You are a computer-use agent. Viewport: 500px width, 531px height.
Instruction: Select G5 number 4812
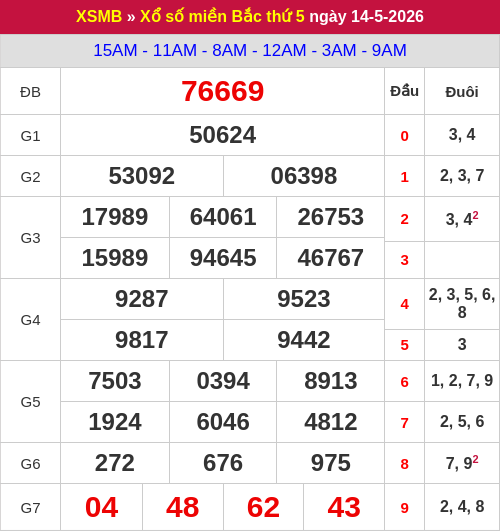coord(331,422)
